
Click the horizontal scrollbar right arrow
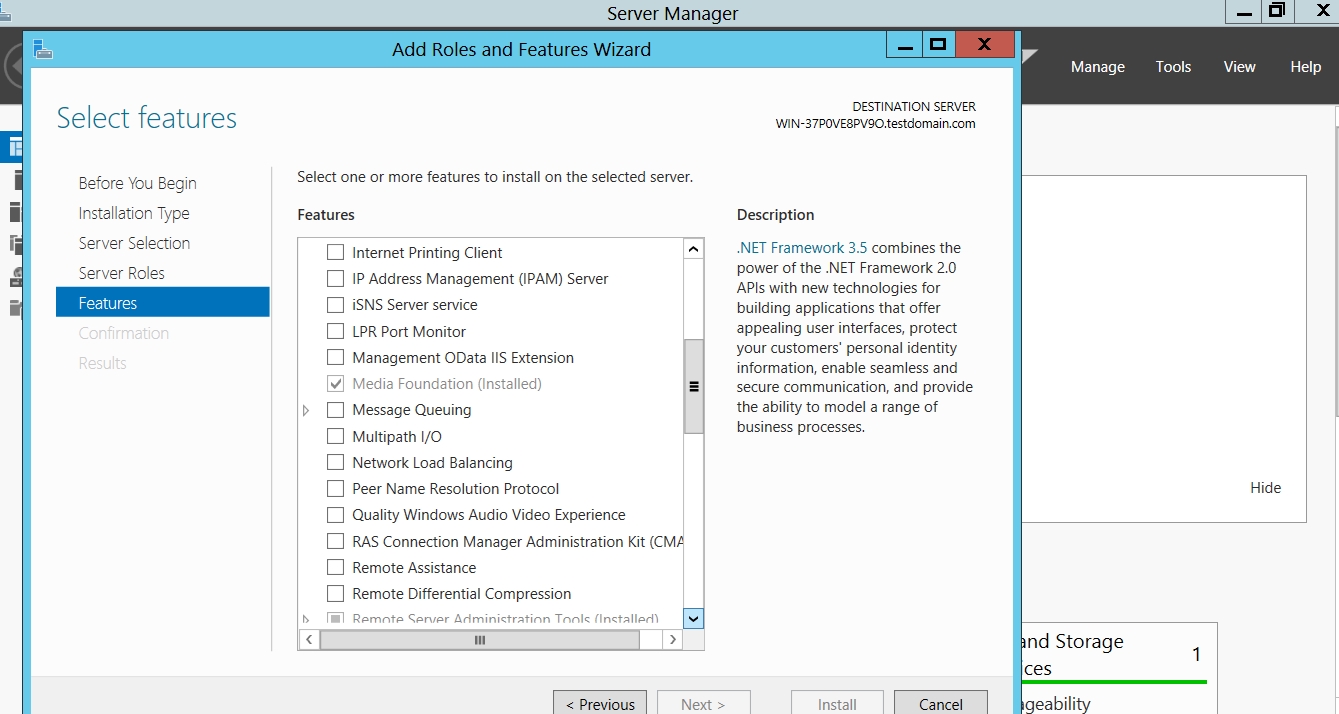(x=673, y=640)
